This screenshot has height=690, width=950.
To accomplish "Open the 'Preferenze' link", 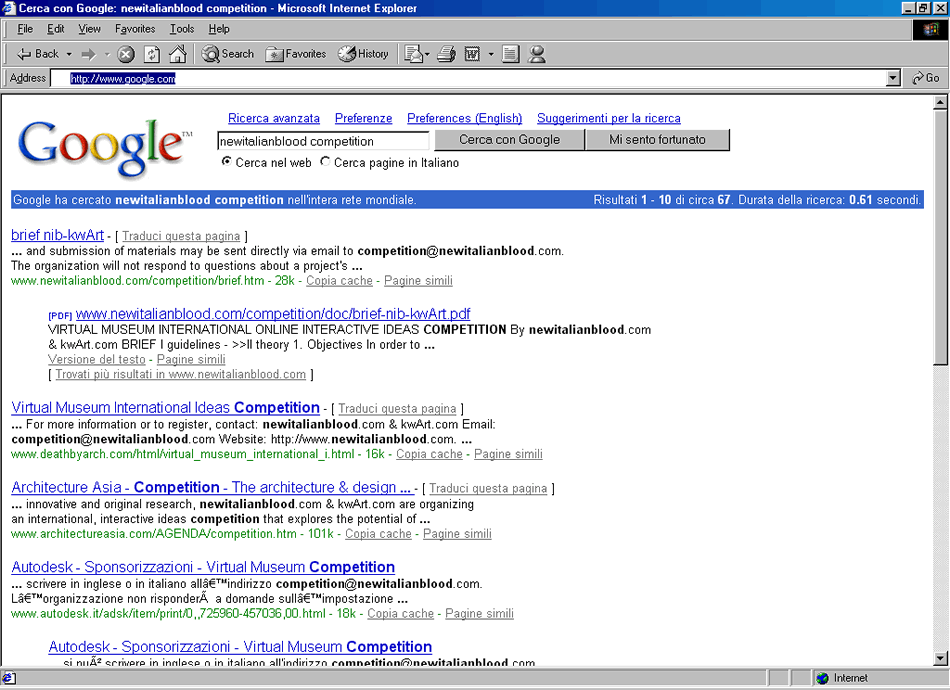I will pyautogui.click(x=364, y=118).
